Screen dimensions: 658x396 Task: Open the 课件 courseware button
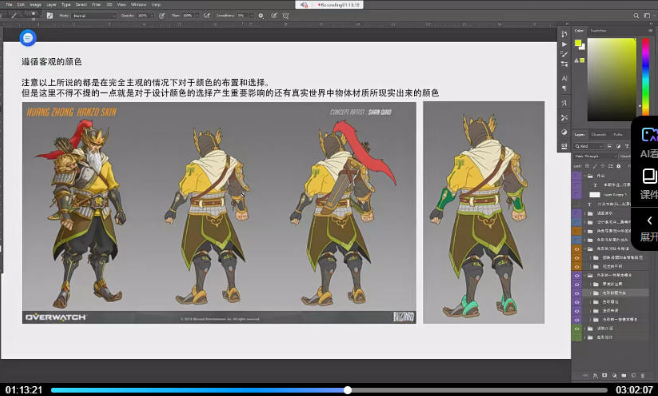click(649, 183)
